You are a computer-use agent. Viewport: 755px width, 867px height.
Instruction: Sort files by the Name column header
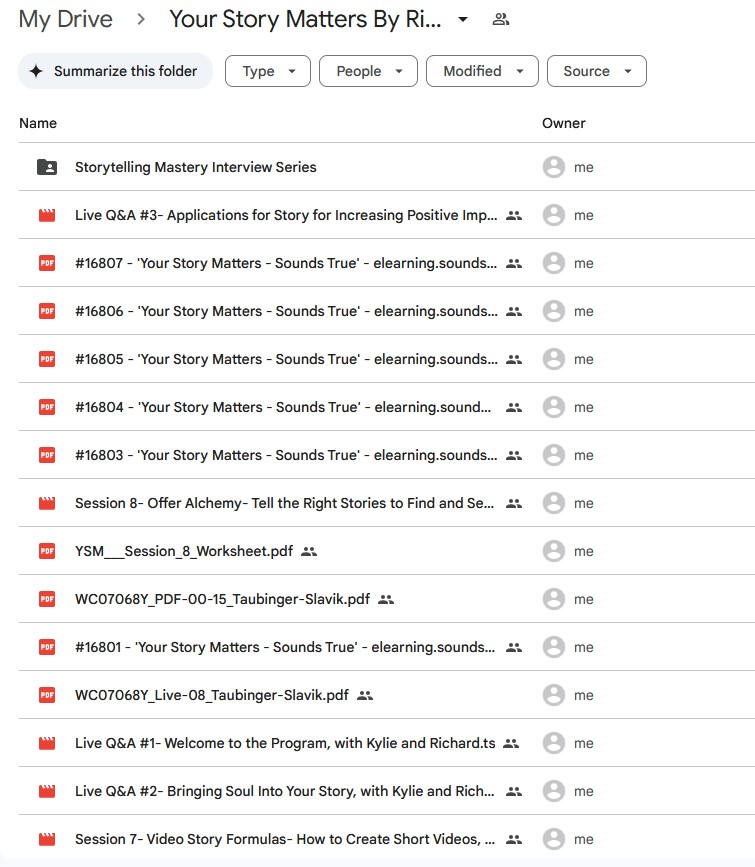(x=38, y=123)
